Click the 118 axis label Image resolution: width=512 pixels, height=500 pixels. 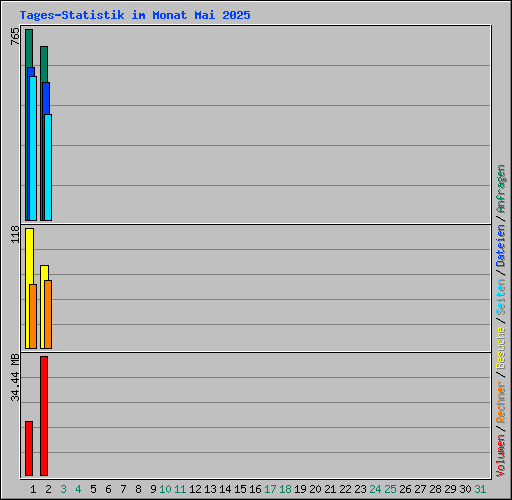[x=15, y=234]
